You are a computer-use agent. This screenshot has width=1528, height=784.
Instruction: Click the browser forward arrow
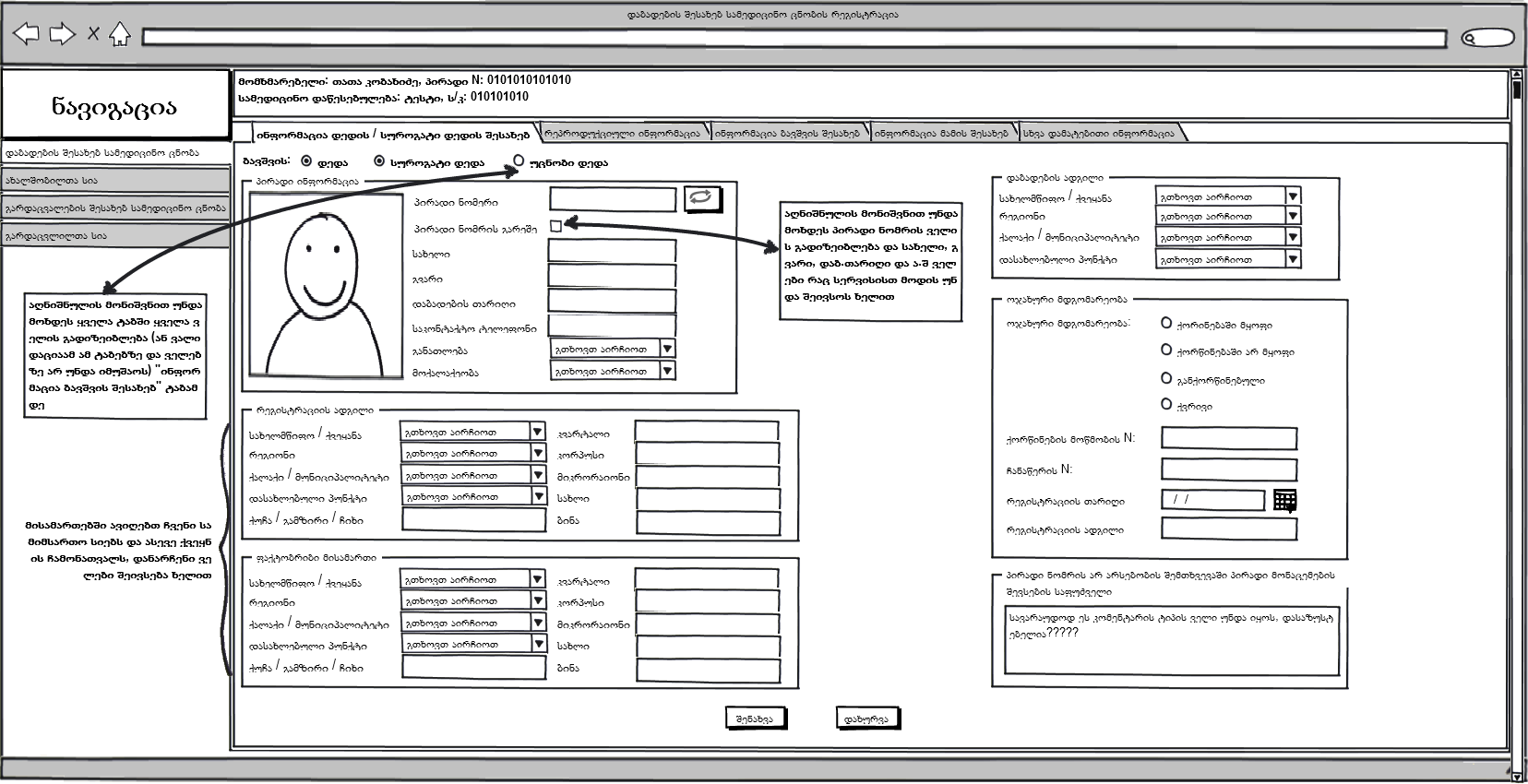[62, 35]
